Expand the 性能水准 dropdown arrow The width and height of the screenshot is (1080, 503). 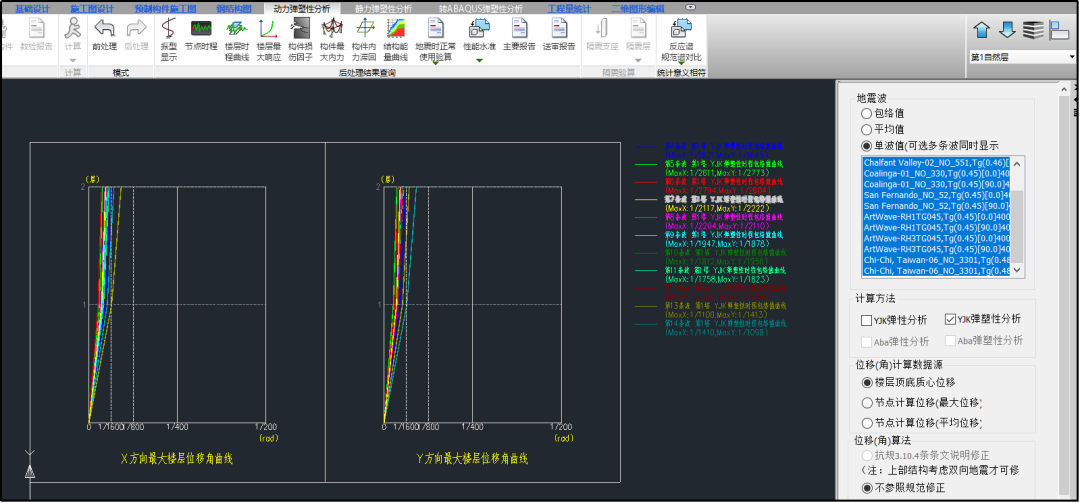(479, 61)
